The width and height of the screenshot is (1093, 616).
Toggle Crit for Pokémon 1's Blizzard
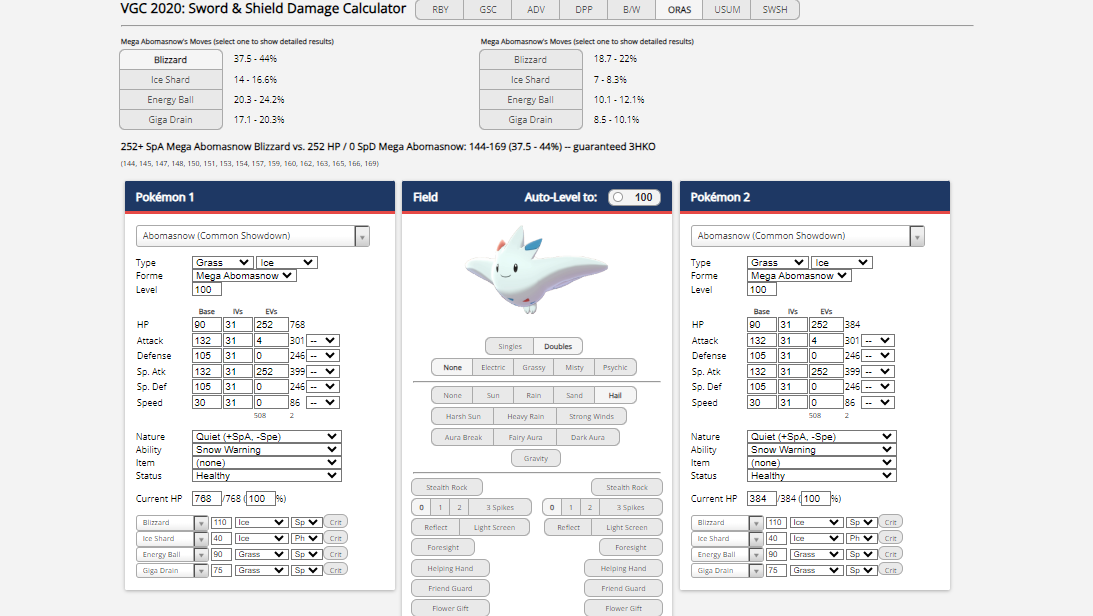click(x=336, y=522)
